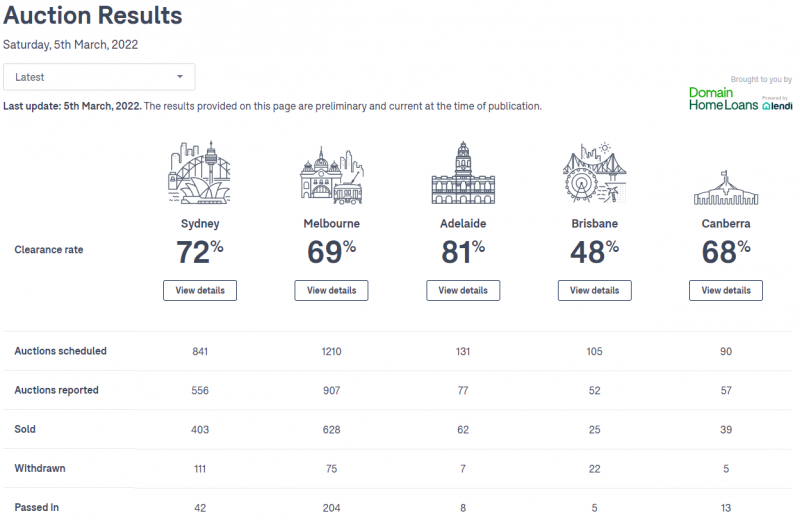The width and height of the screenshot is (800, 527).
Task: Click Sydney's 72% clearance rate
Action: [200, 252]
